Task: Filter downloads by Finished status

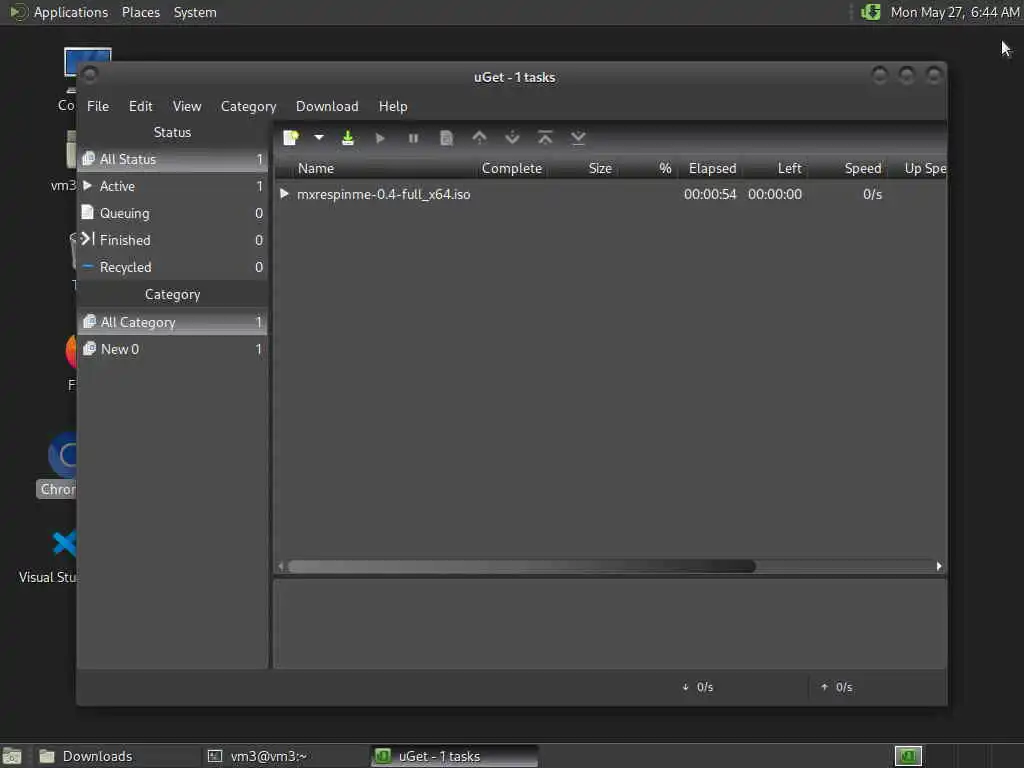Action: [172, 240]
